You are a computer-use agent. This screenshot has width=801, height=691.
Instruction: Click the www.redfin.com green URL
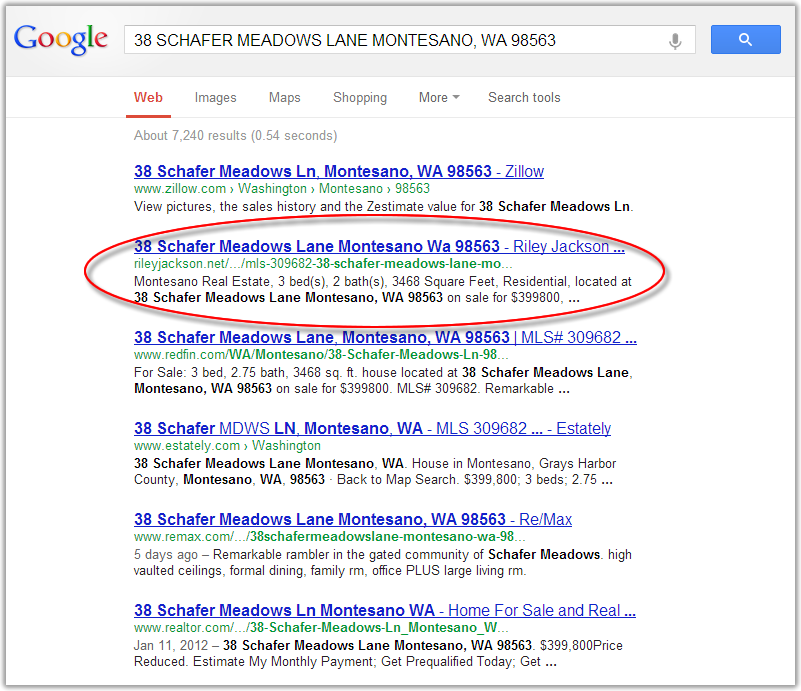(321, 354)
